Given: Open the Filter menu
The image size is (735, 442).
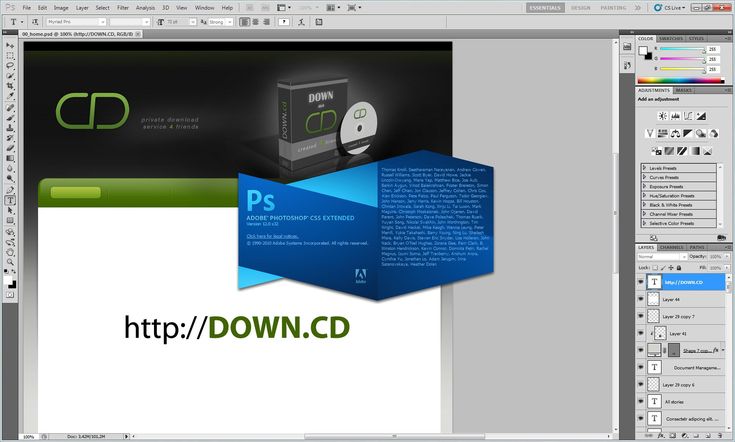Looking at the screenshot, I should [123, 7].
